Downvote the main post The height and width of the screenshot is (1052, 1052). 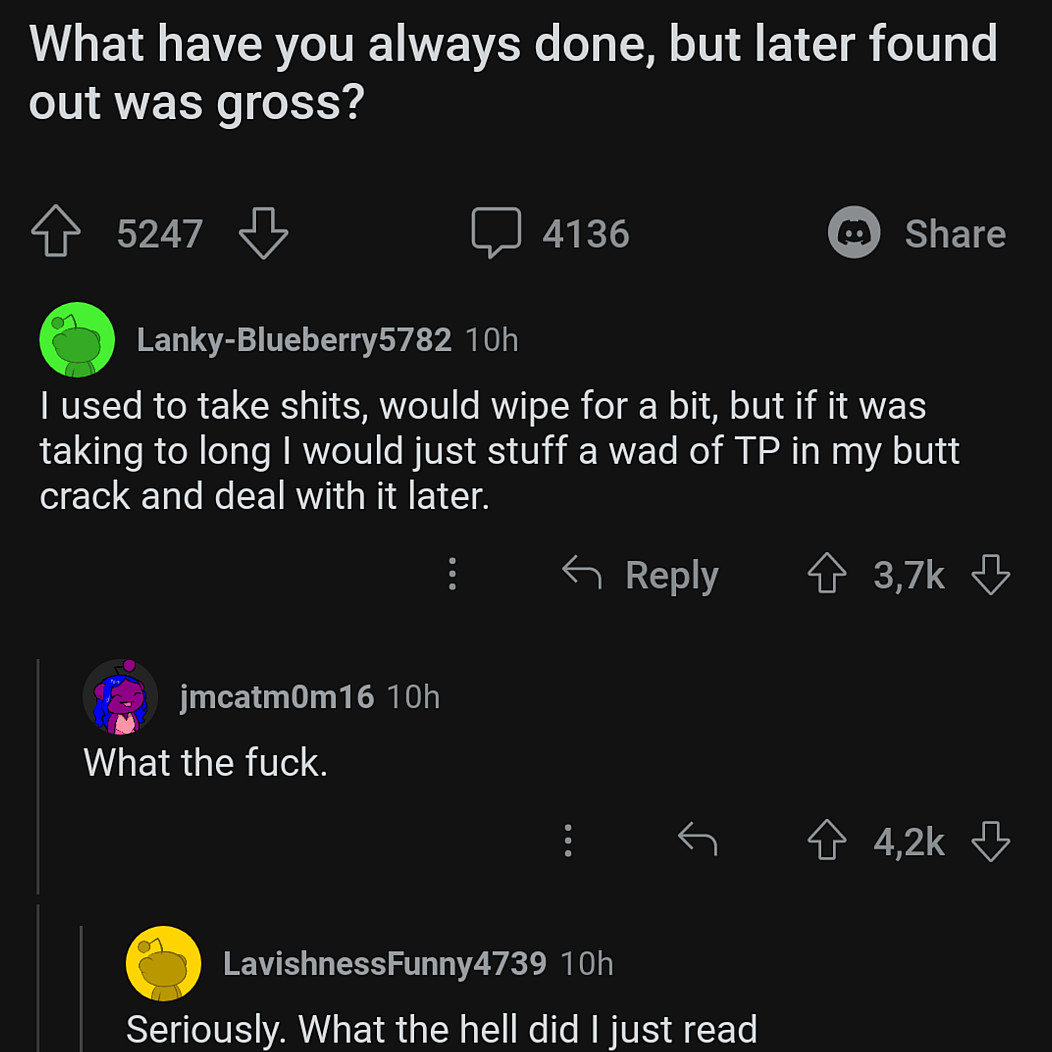(263, 233)
